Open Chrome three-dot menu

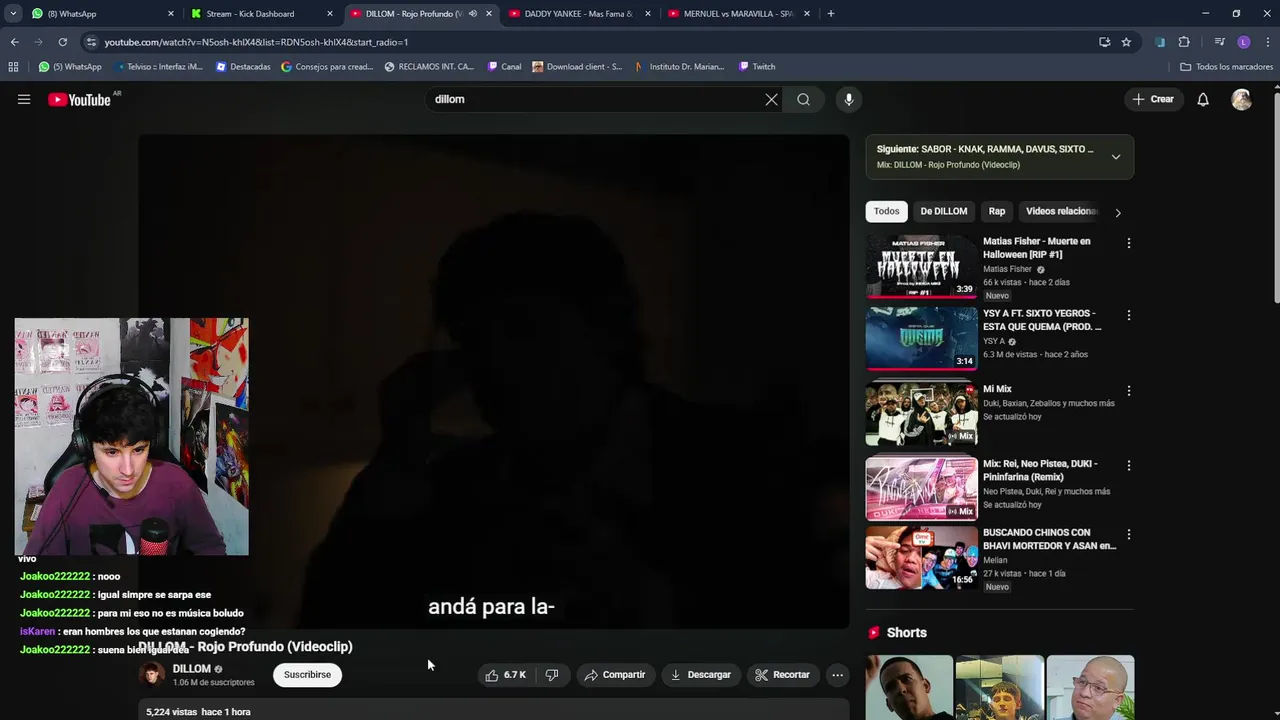pyautogui.click(x=1267, y=42)
